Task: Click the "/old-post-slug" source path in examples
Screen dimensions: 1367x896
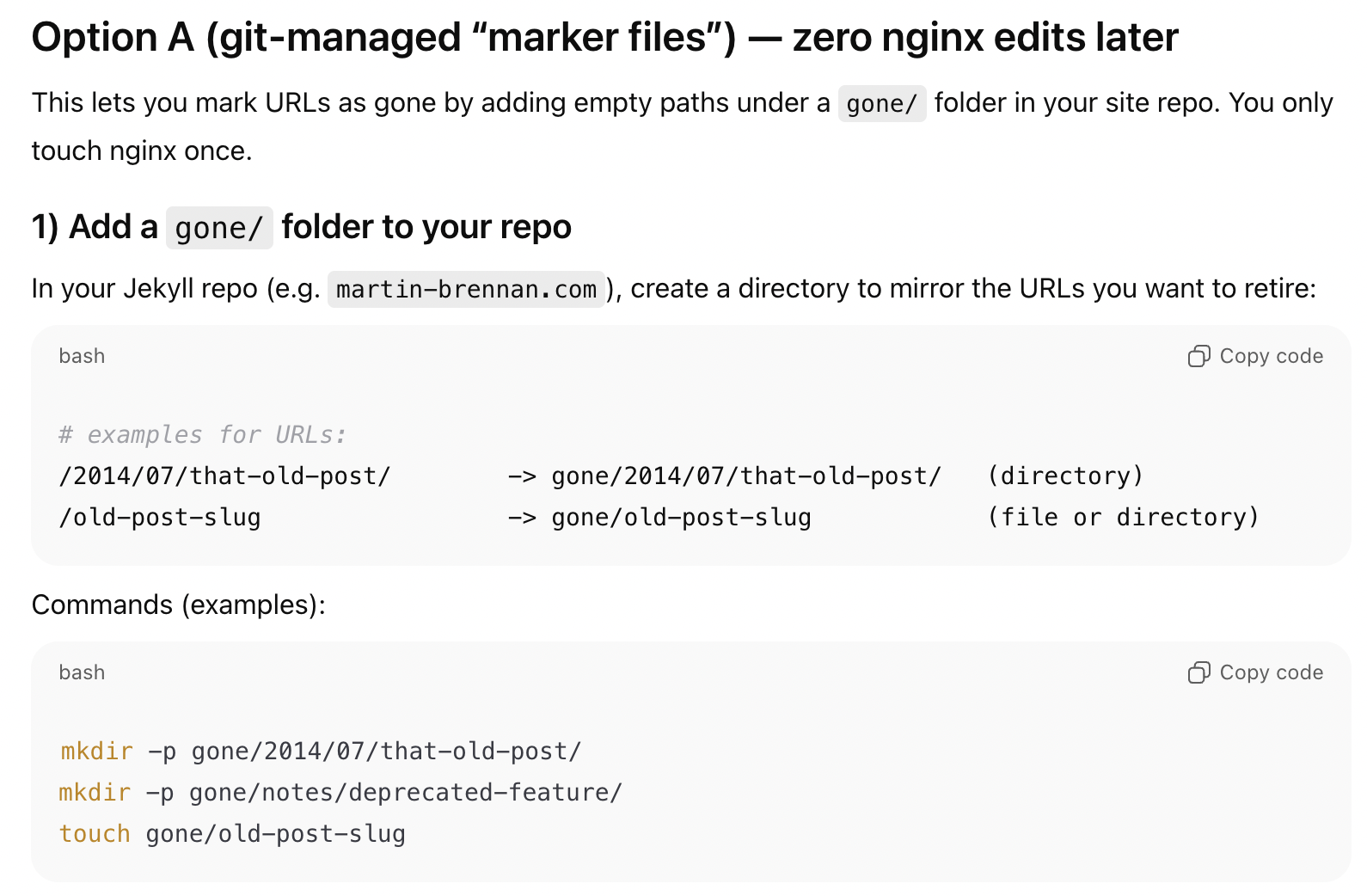Action: pos(160,518)
